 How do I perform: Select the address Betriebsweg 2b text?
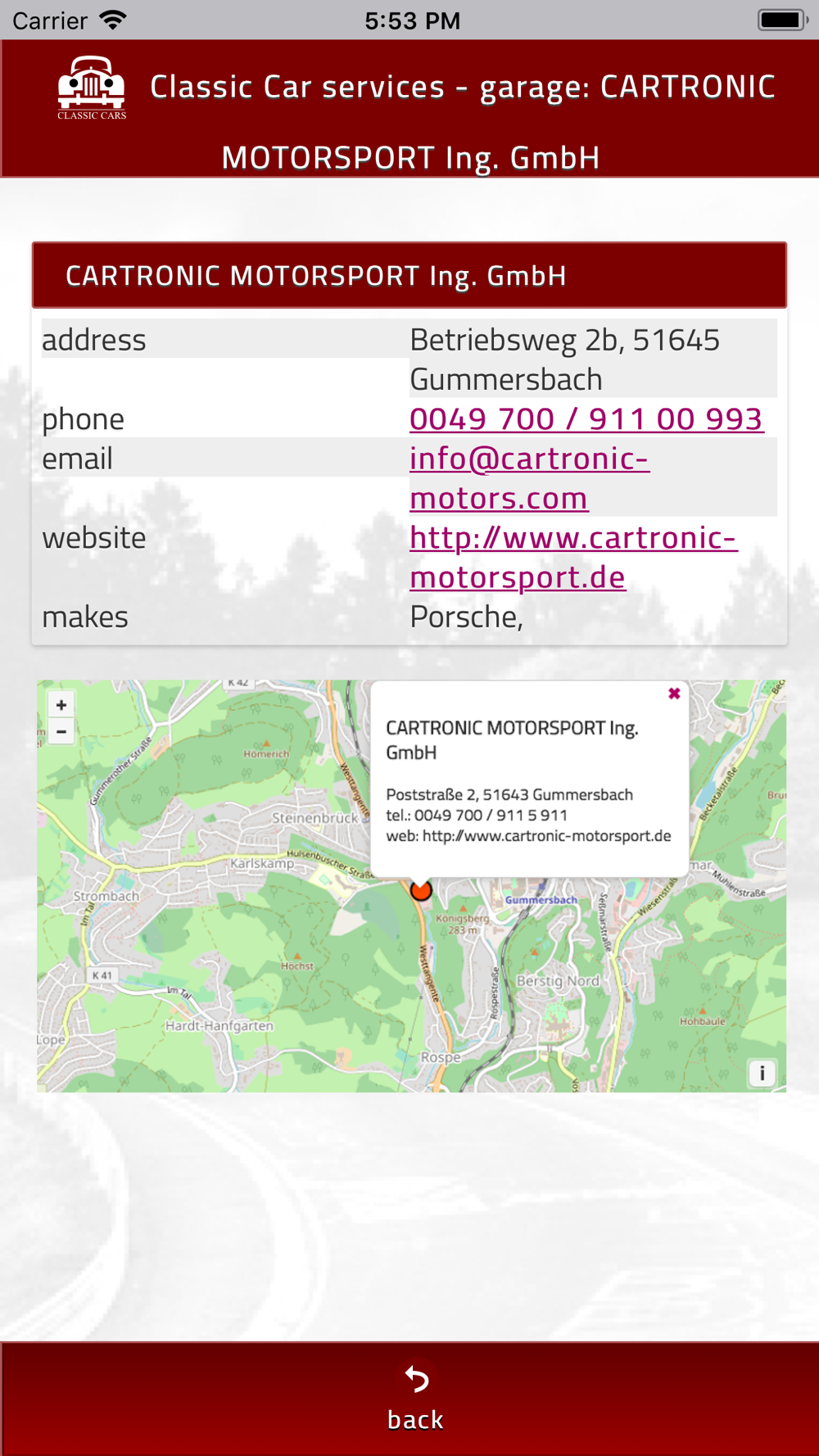(565, 359)
